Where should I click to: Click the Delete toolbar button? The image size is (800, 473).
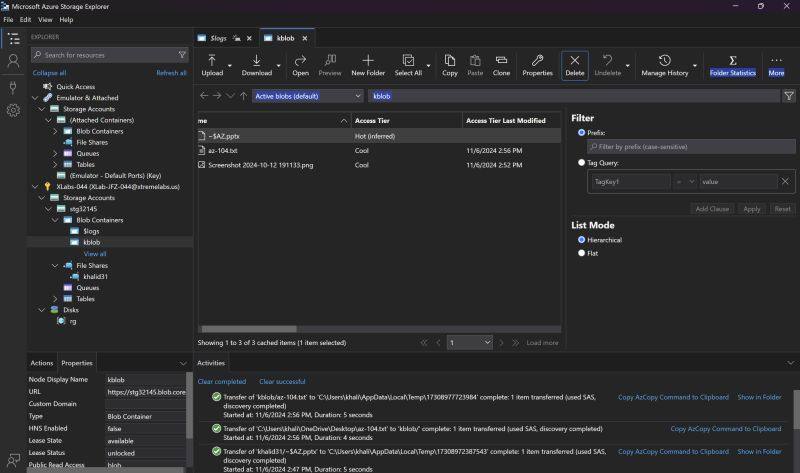tap(574, 65)
